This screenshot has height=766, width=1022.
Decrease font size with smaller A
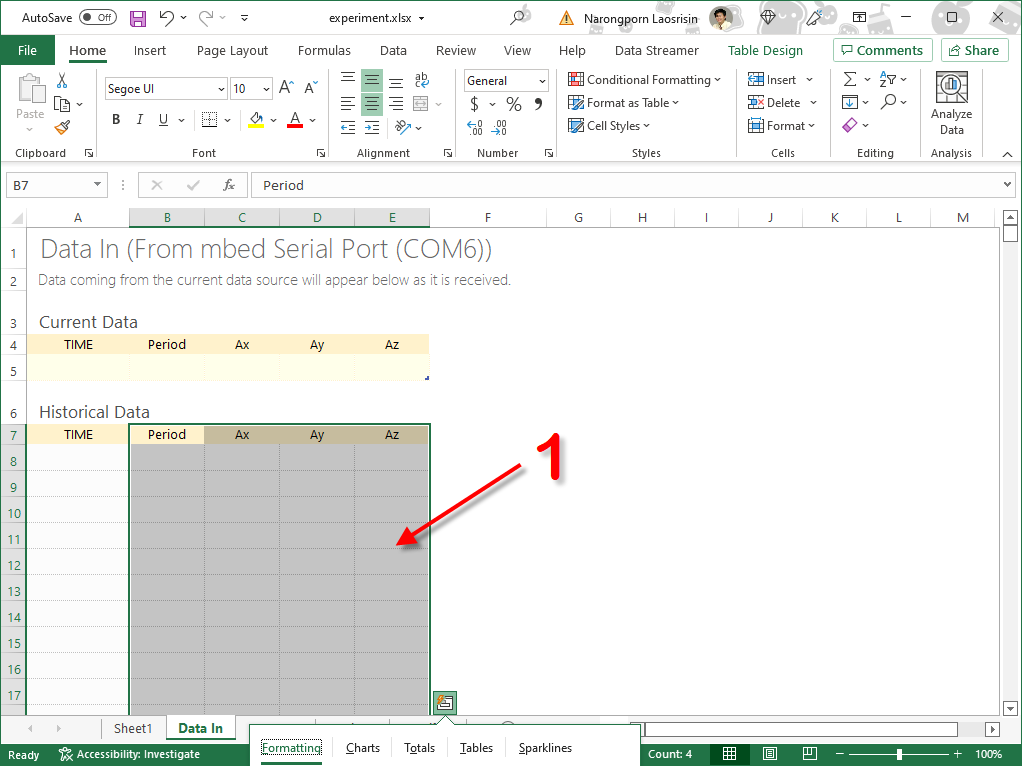[x=311, y=88]
